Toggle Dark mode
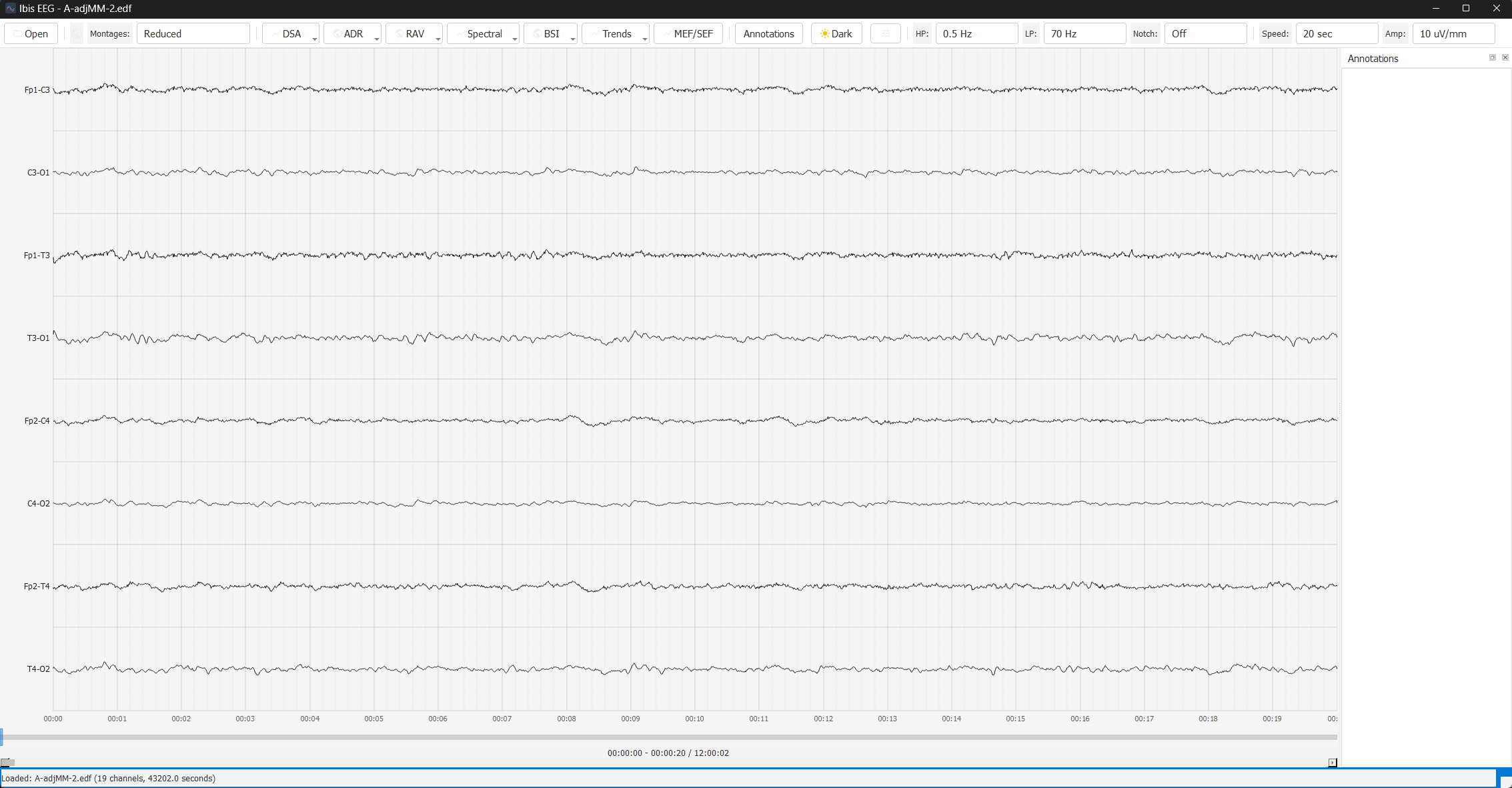Screen dimensions: 1512x788 pos(836,33)
